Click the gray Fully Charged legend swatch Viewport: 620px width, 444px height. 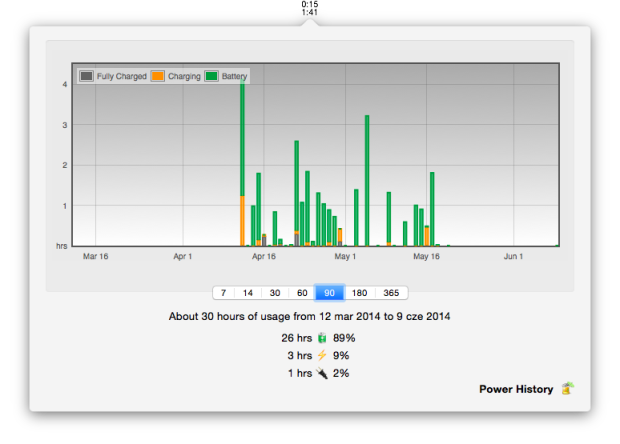click(87, 76)
